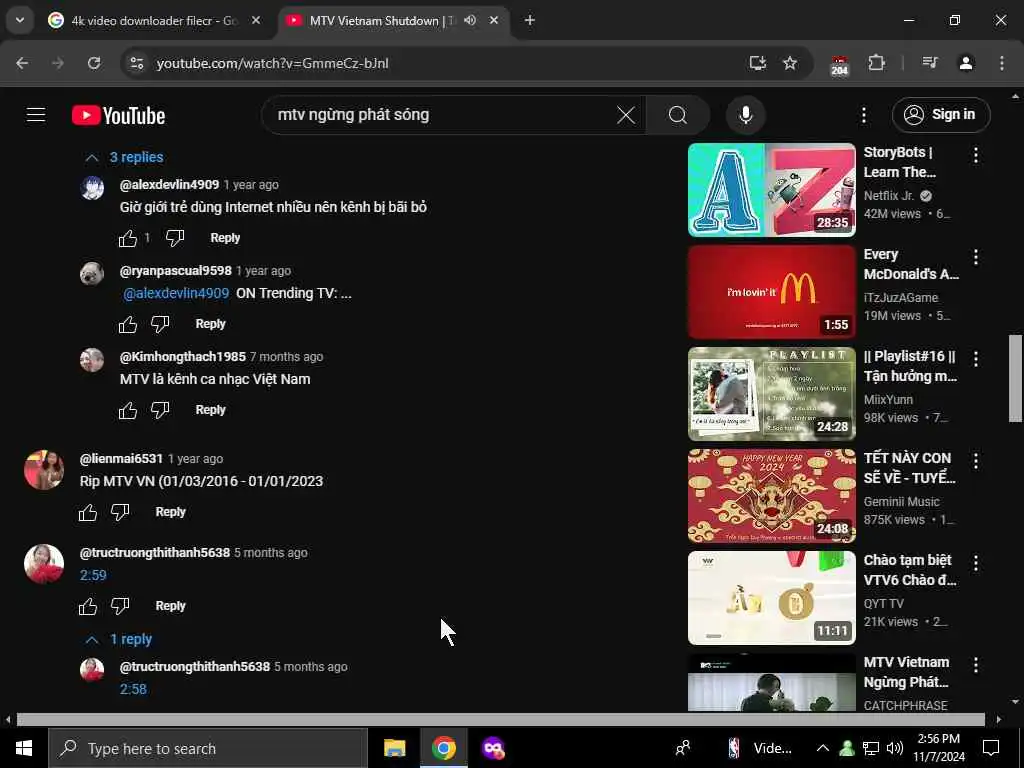Viewport: 1024px width, 768px height.
Task: Open options for StoryBots video
Action: [976, 155]
